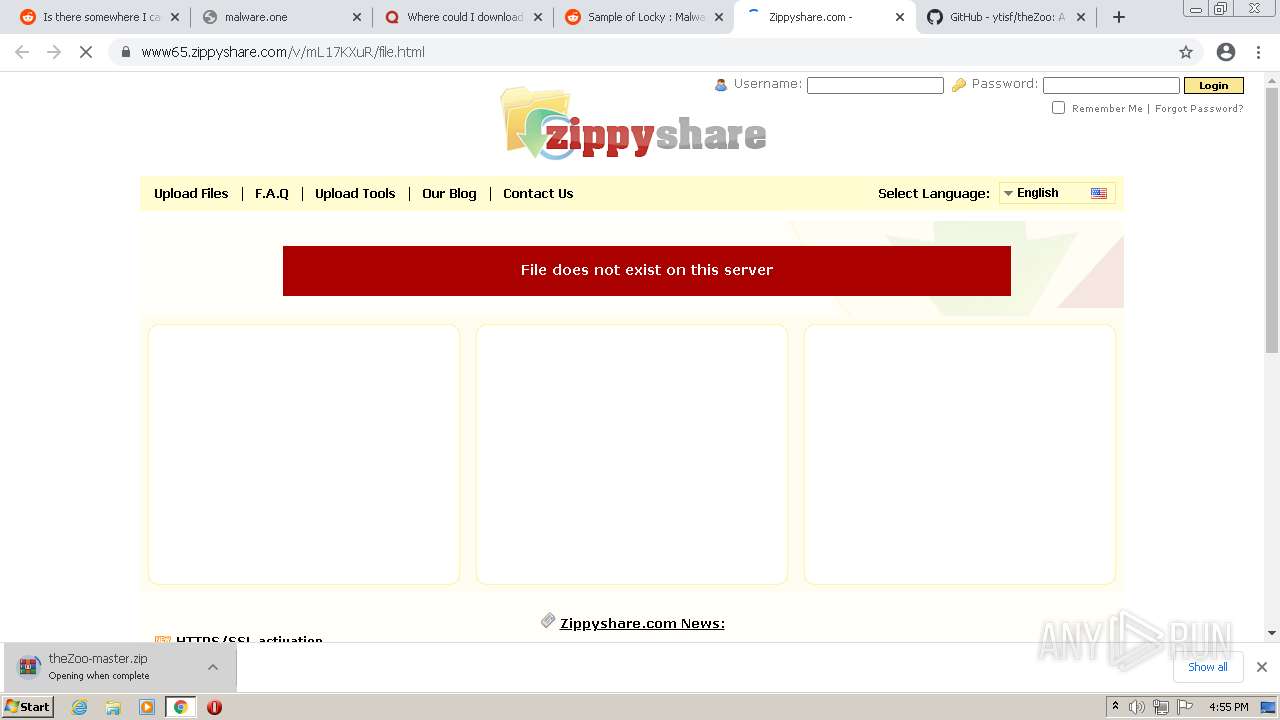Open the Zippyshare.com News heading link
Image resolution: width=1280 pixels, height=720 pixels.
pos(642,623)
